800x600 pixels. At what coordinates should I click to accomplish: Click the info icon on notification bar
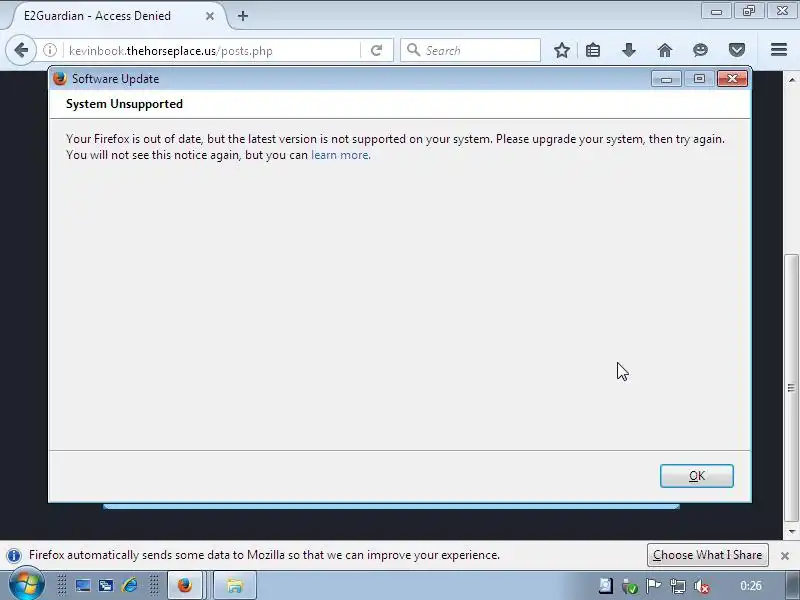(x=14, y=555)
